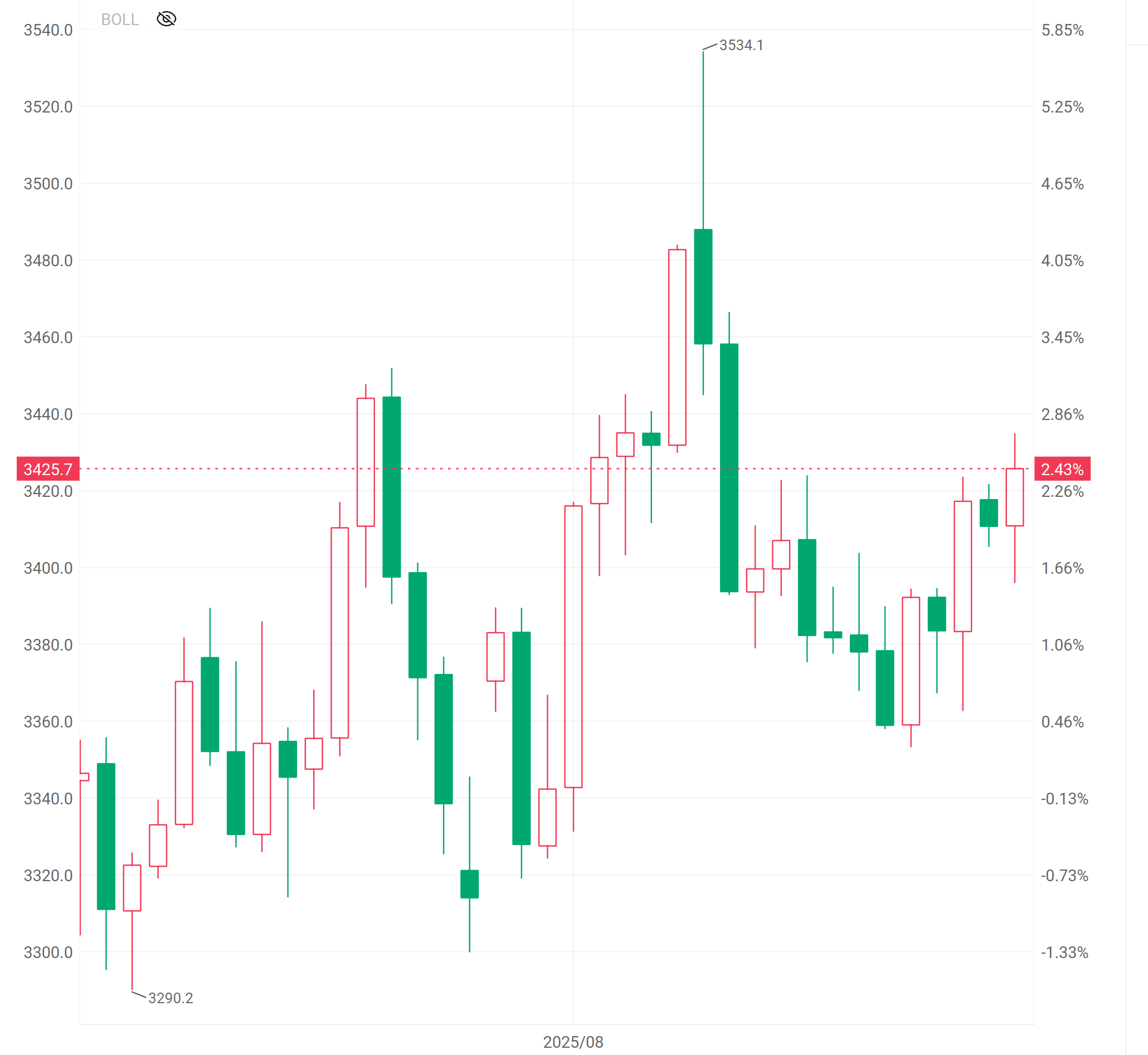The image size is (1148, 1055).
Task: Click the 2025/08 date axis label
Action: 573,1042
